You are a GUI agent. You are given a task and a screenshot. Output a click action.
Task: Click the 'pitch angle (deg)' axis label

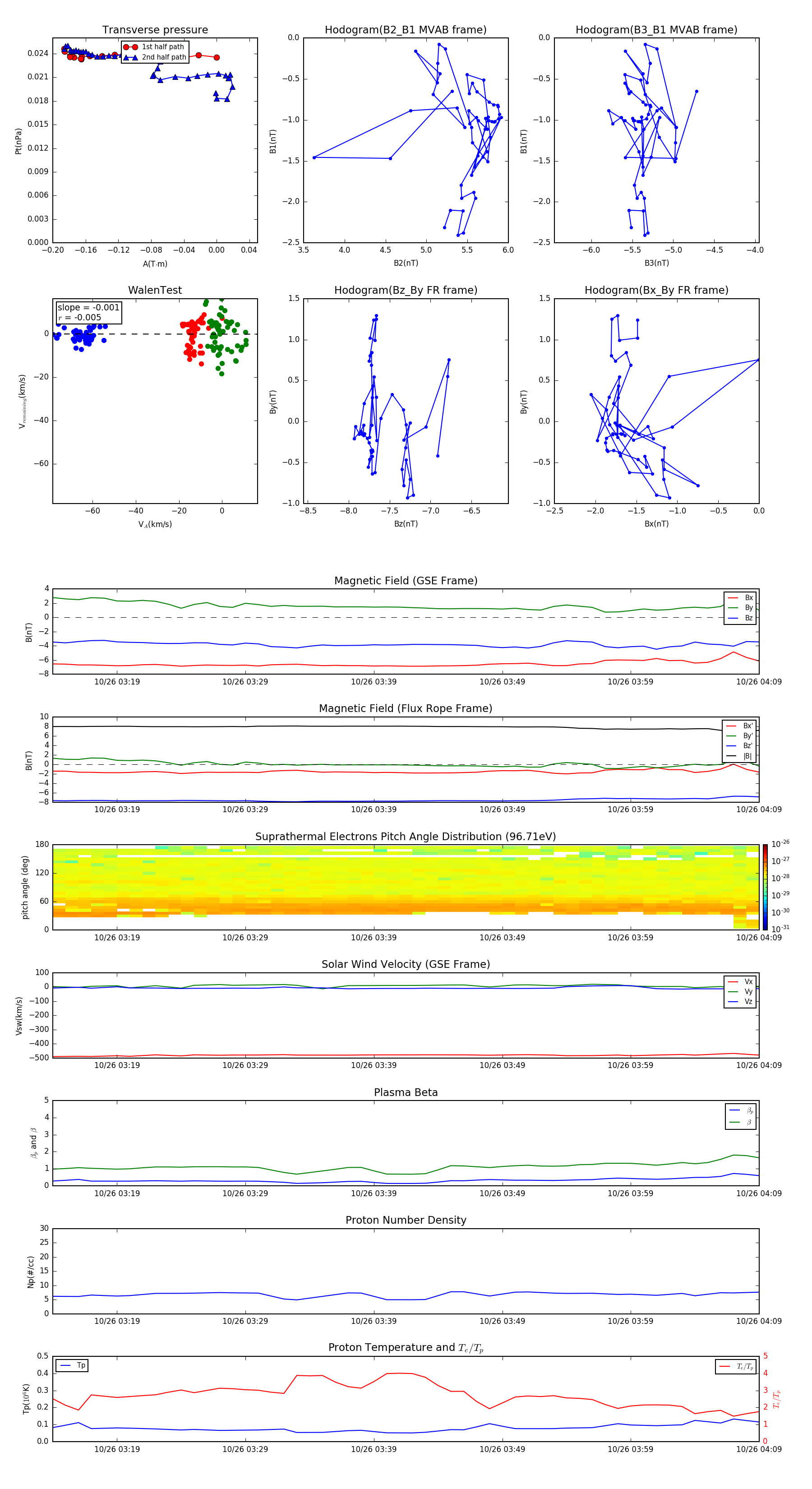click(x=25, y=887)
